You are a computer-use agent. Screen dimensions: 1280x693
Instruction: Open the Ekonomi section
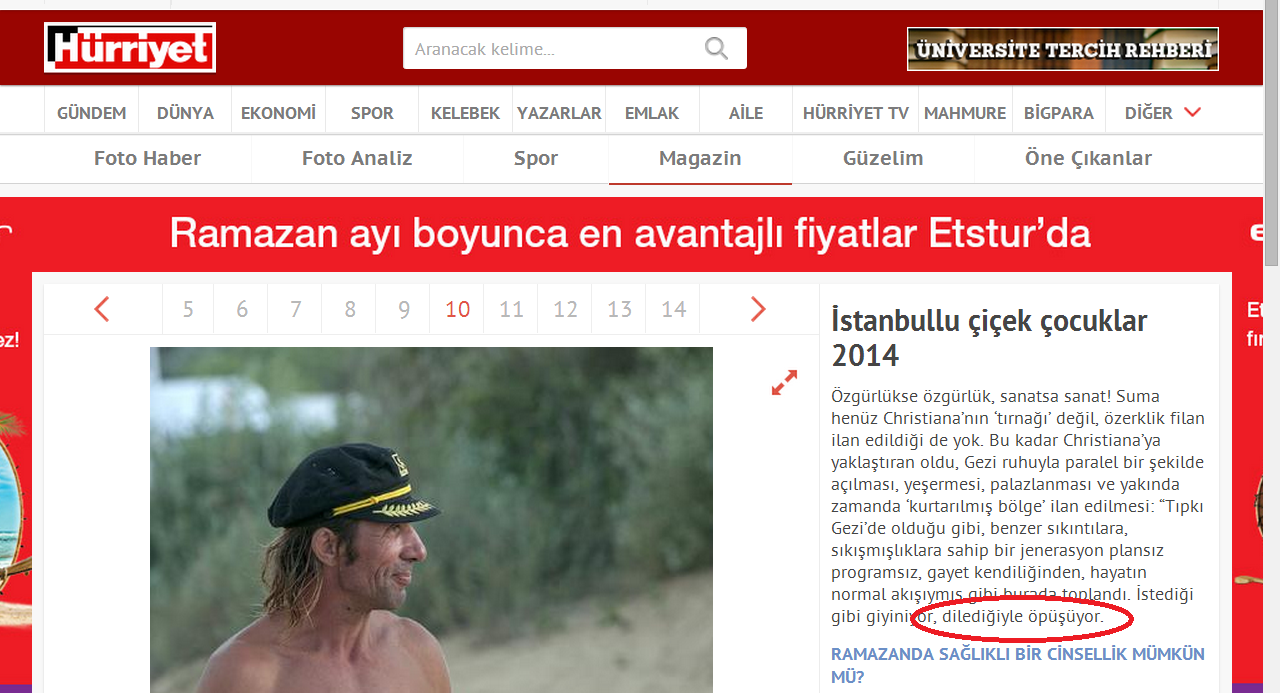(278, 113)
